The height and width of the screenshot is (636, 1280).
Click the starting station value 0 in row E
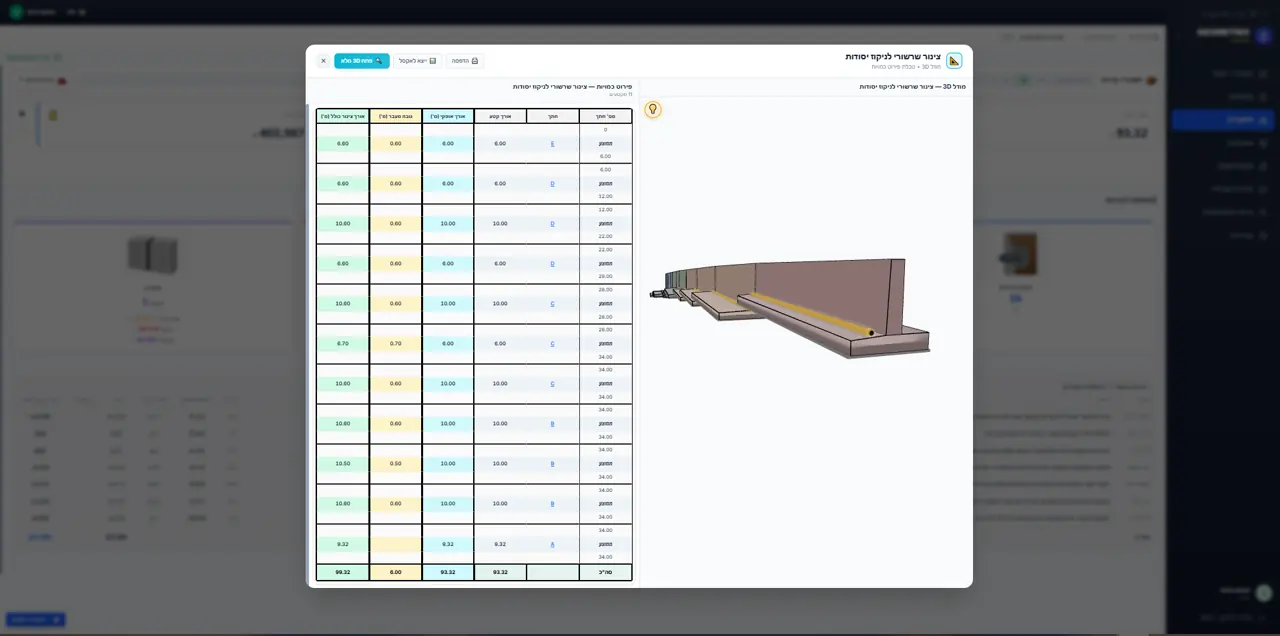click(605, 130)
